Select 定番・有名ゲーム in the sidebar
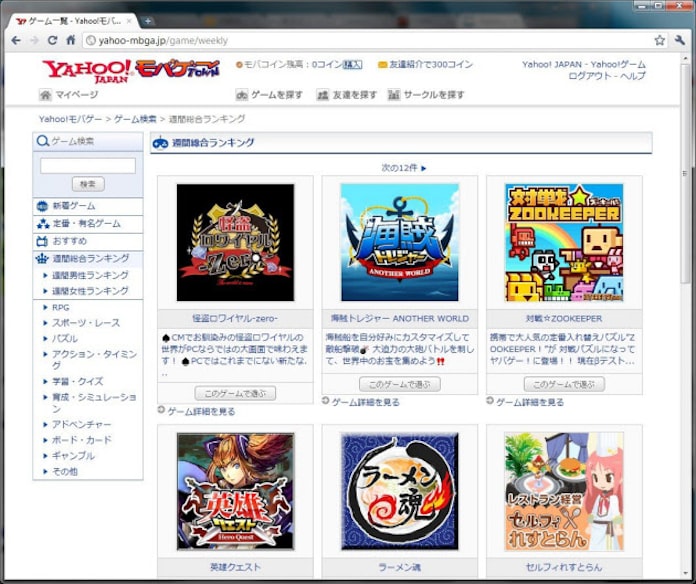The image size is (696, 584). 85,224
